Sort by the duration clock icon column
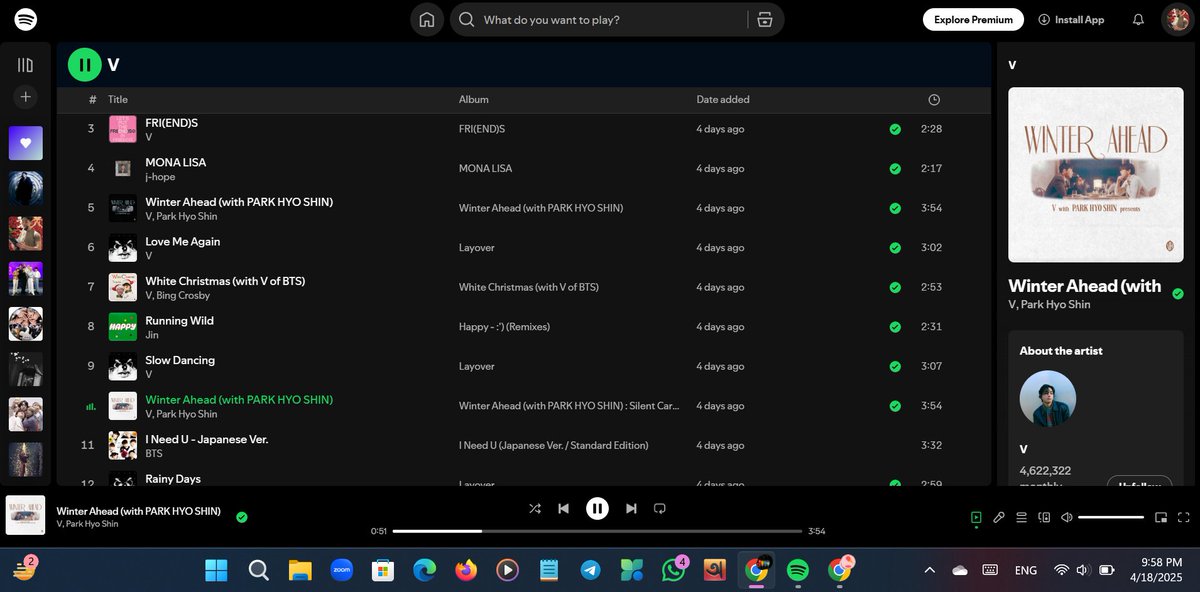This screenshot has width=1200, height=592. tap(934, 99)
